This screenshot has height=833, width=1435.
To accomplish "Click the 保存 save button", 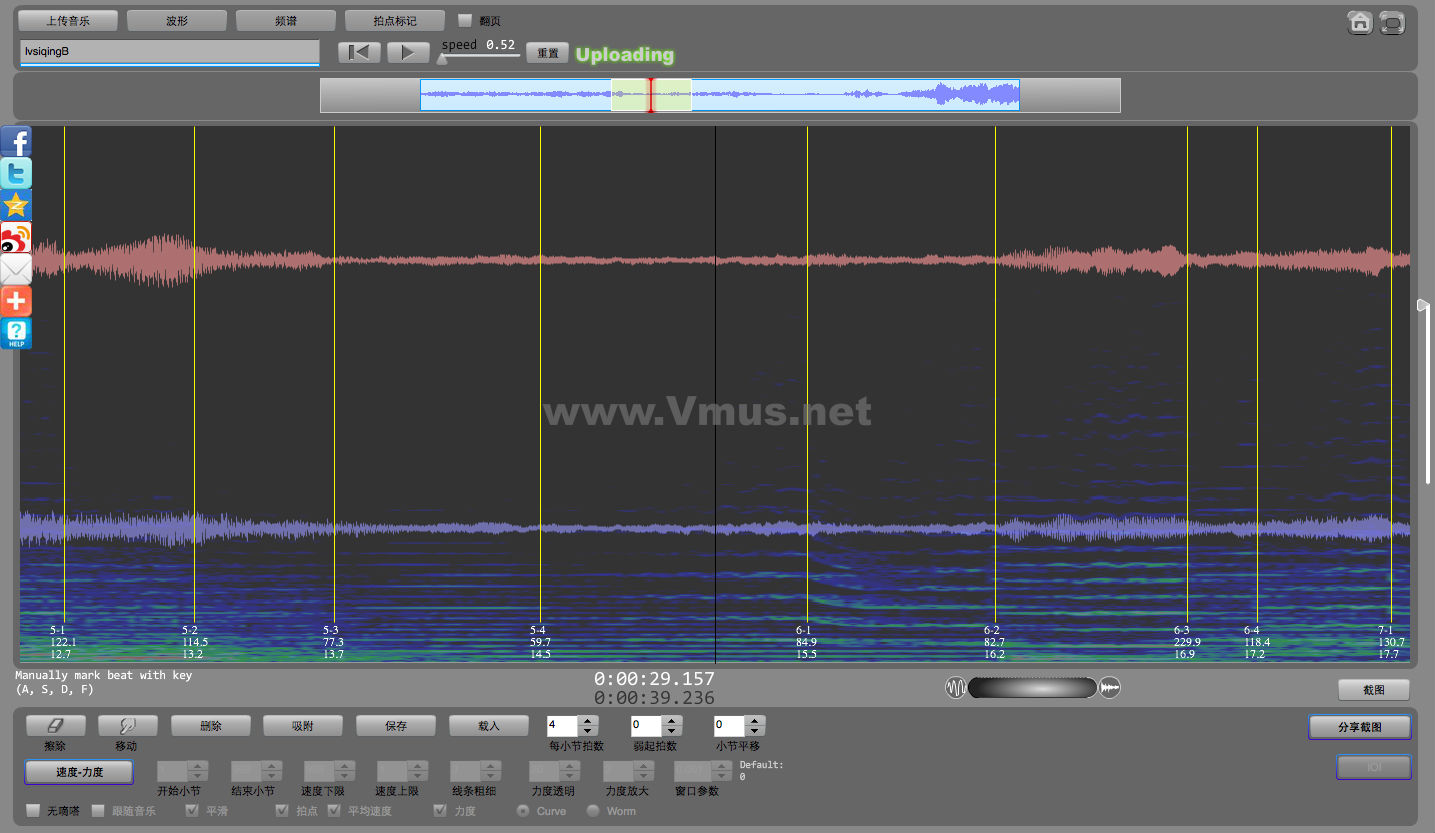I will coord(396,726).
